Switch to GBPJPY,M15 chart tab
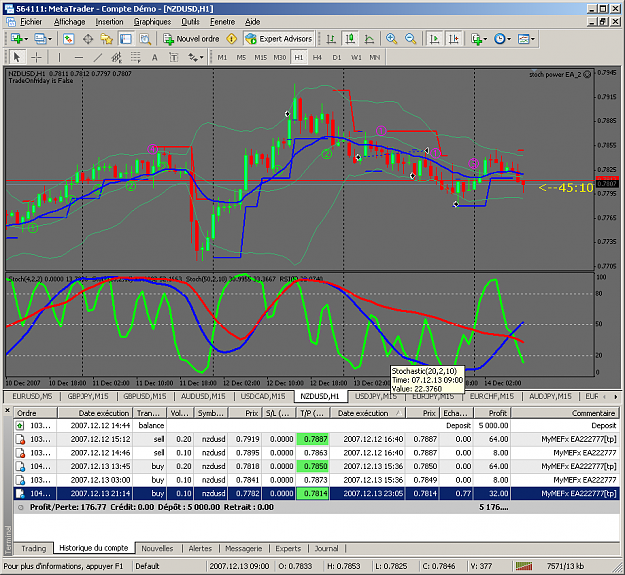Screen dimensions: 625x575 (x=88, y=396)
